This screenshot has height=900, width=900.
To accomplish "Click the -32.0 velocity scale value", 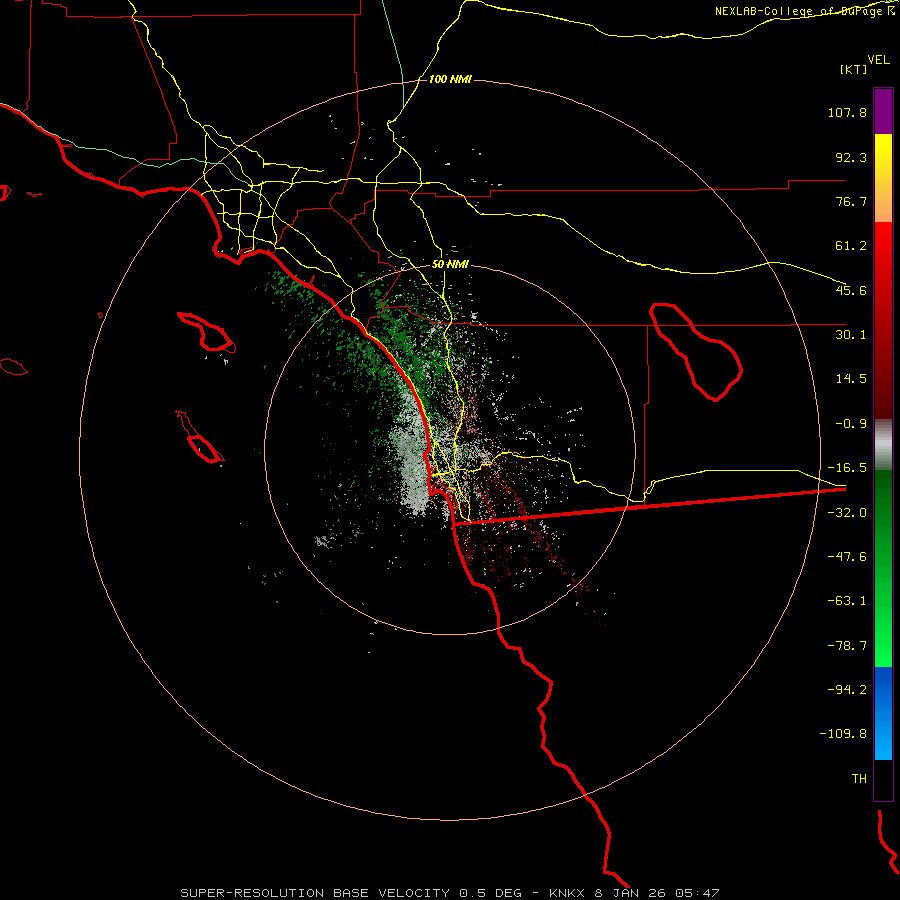I will [x=847, y=513].
